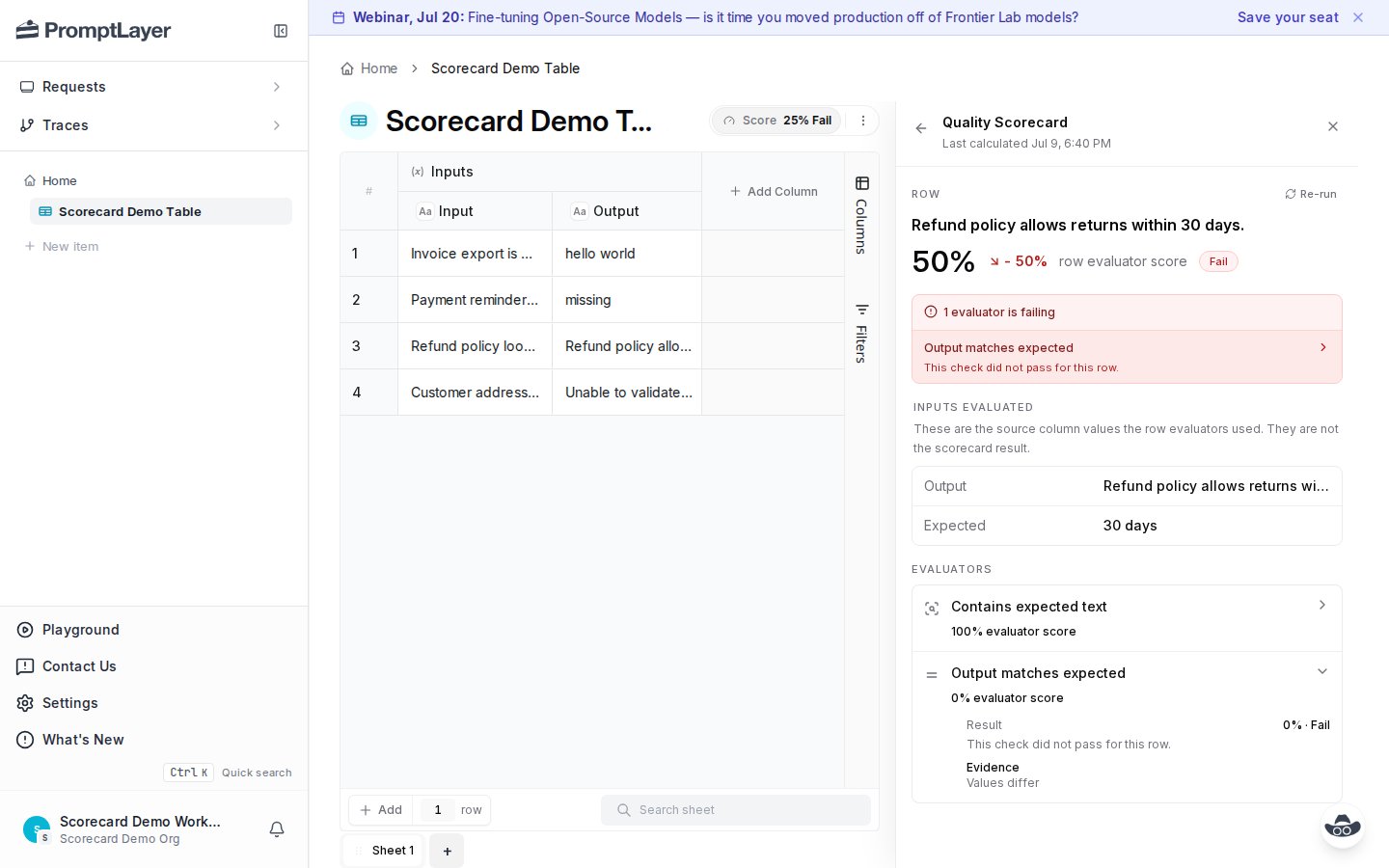Open Traces in the sidebar
Viewport: 1389px width, 868px height.
pyautogui.click(x=154, y=125)
